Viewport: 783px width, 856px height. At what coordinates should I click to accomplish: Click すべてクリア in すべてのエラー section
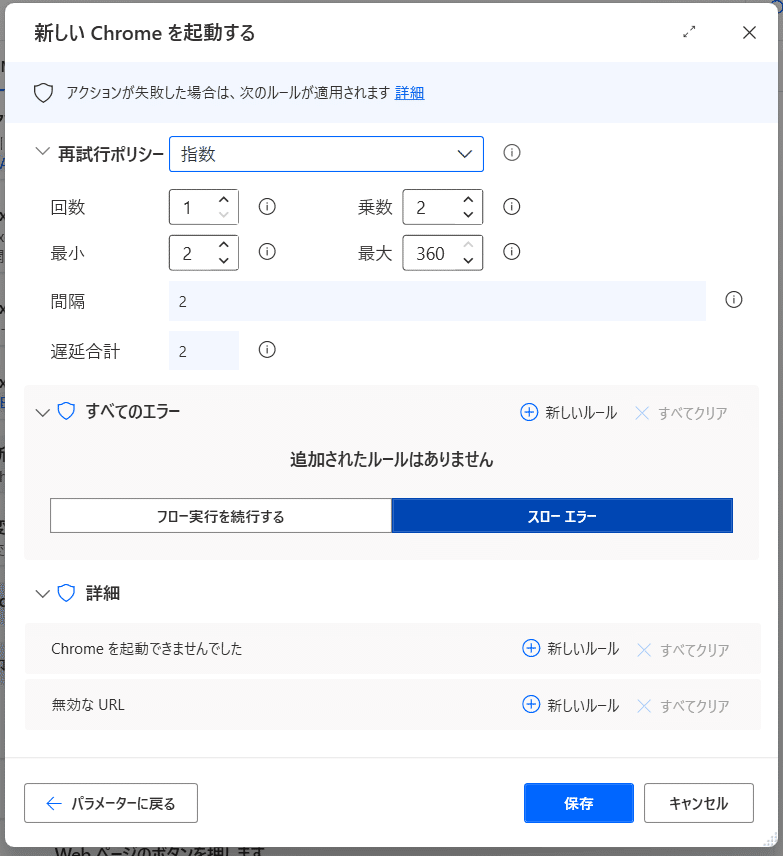coord(681,413)
